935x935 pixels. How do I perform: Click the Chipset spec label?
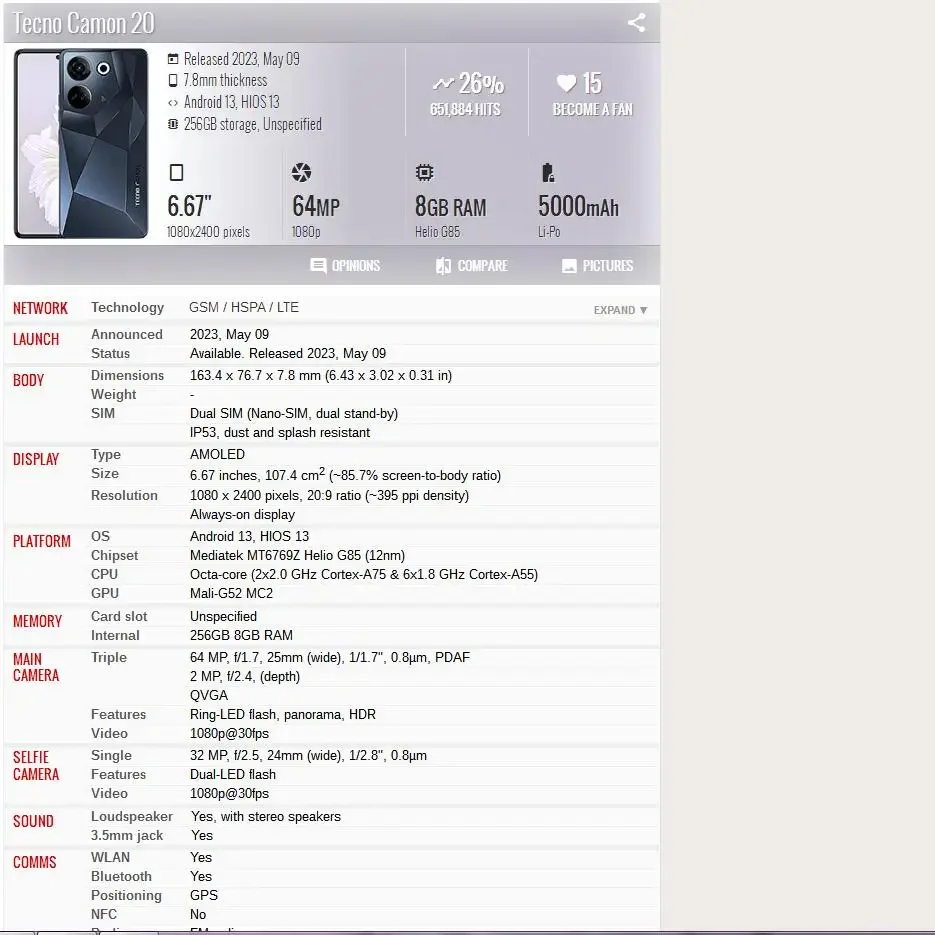tap(114, 556)
